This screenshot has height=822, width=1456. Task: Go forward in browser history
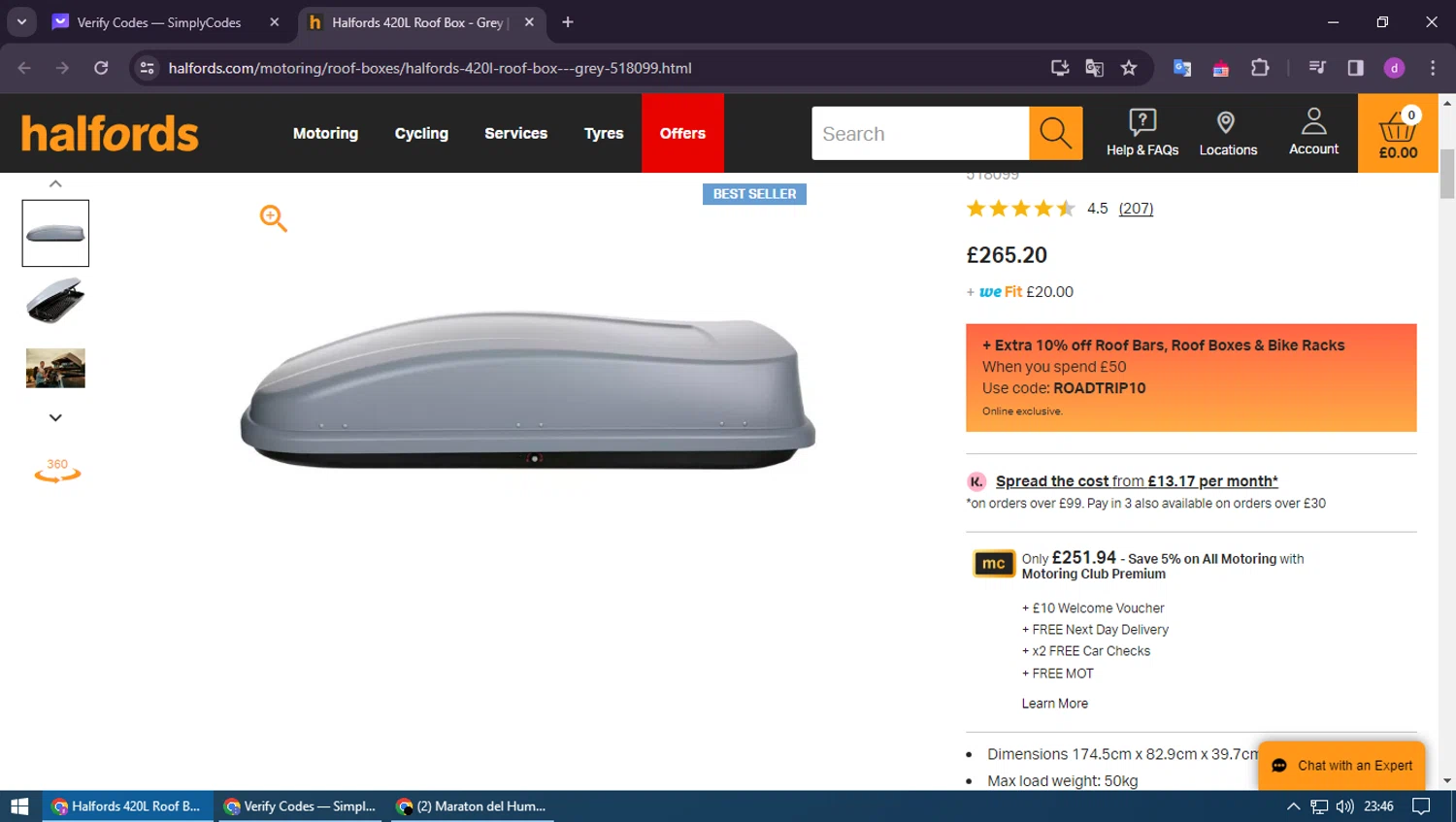point(62,68)
